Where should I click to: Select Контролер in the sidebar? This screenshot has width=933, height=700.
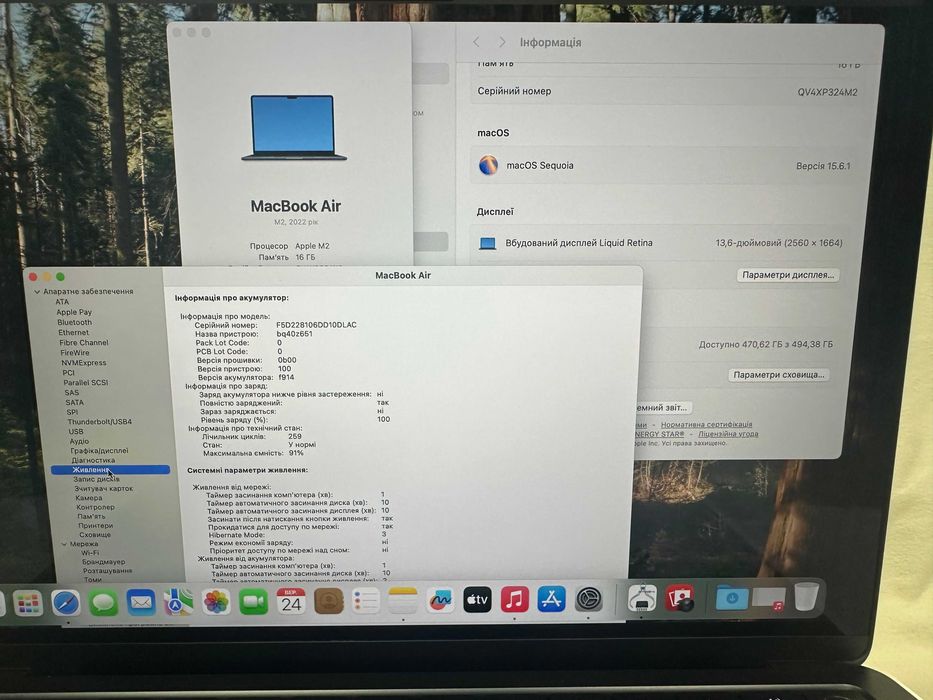95,507
